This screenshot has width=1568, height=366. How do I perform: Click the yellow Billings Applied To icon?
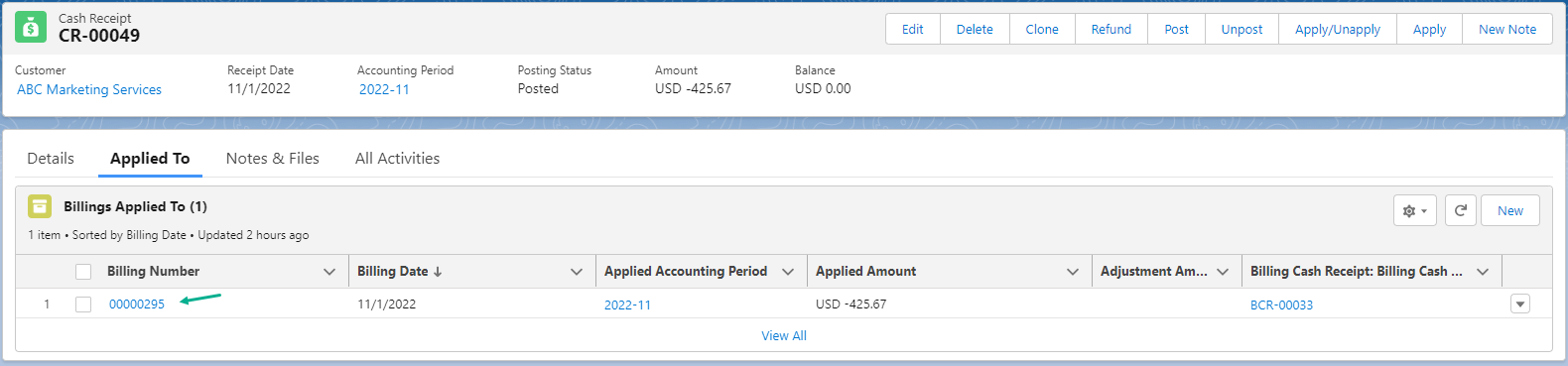(40, 206)
